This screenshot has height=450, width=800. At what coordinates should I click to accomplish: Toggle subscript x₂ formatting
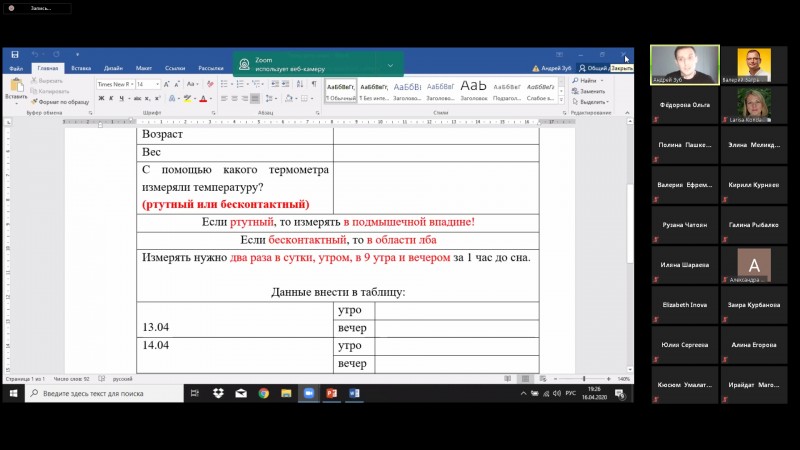[x=147, y=98]
